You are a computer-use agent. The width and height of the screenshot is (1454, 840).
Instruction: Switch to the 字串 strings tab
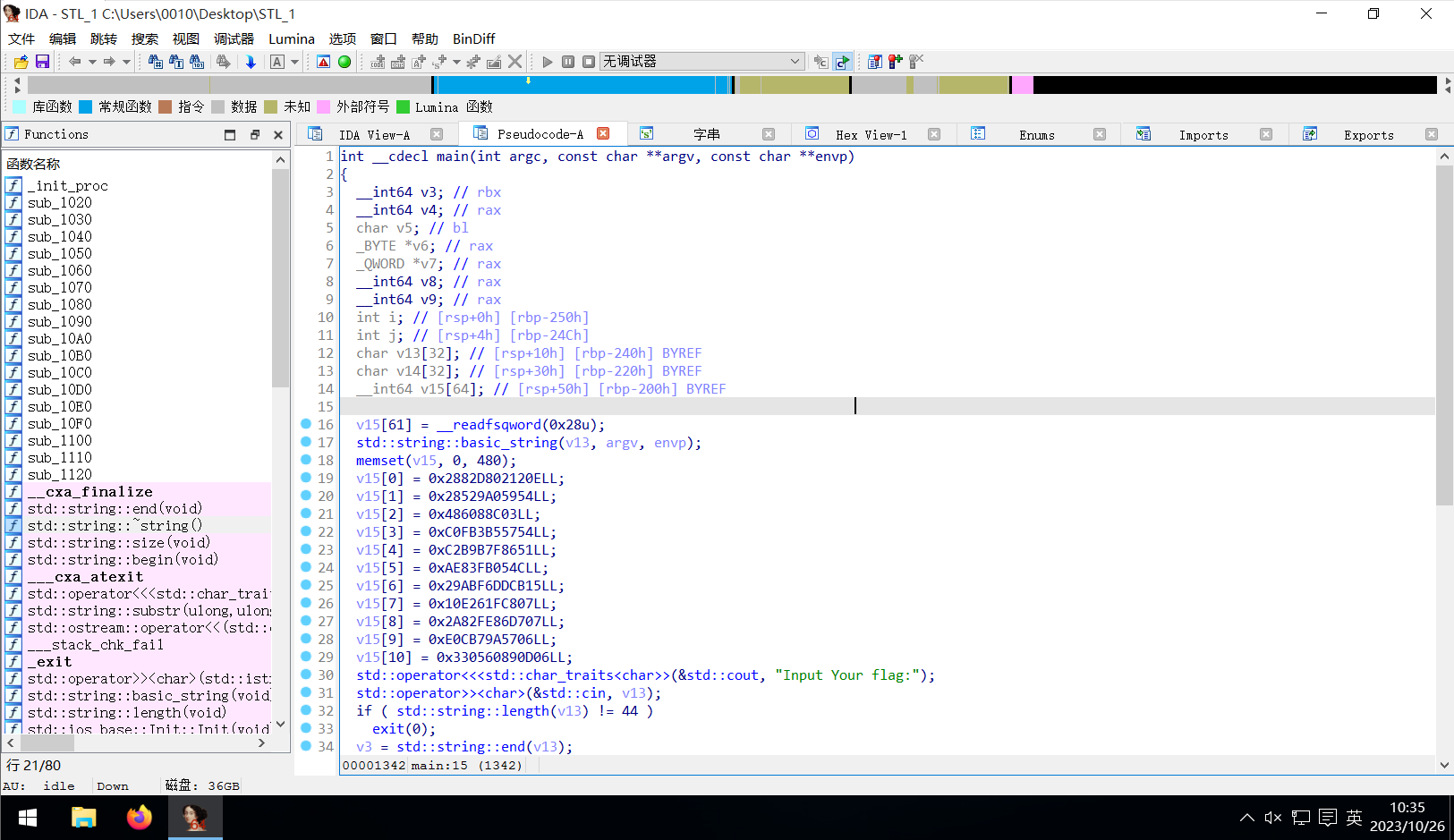pyautogui.click(x=707, y=135)
